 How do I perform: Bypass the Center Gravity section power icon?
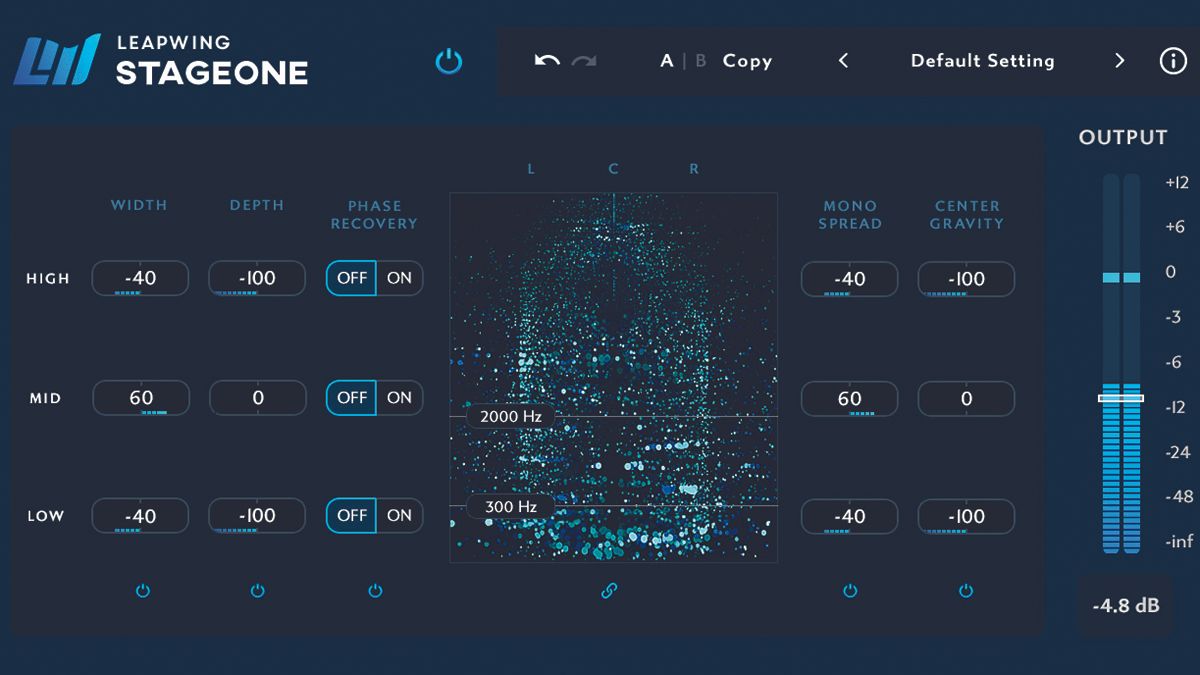(x=965, y=590)
